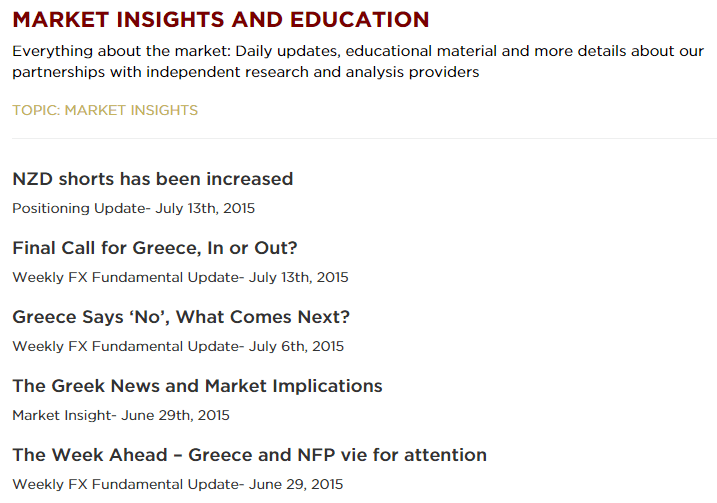Open 'Greece Says No, What Comes Next?' article

click(x=181, y=317)
